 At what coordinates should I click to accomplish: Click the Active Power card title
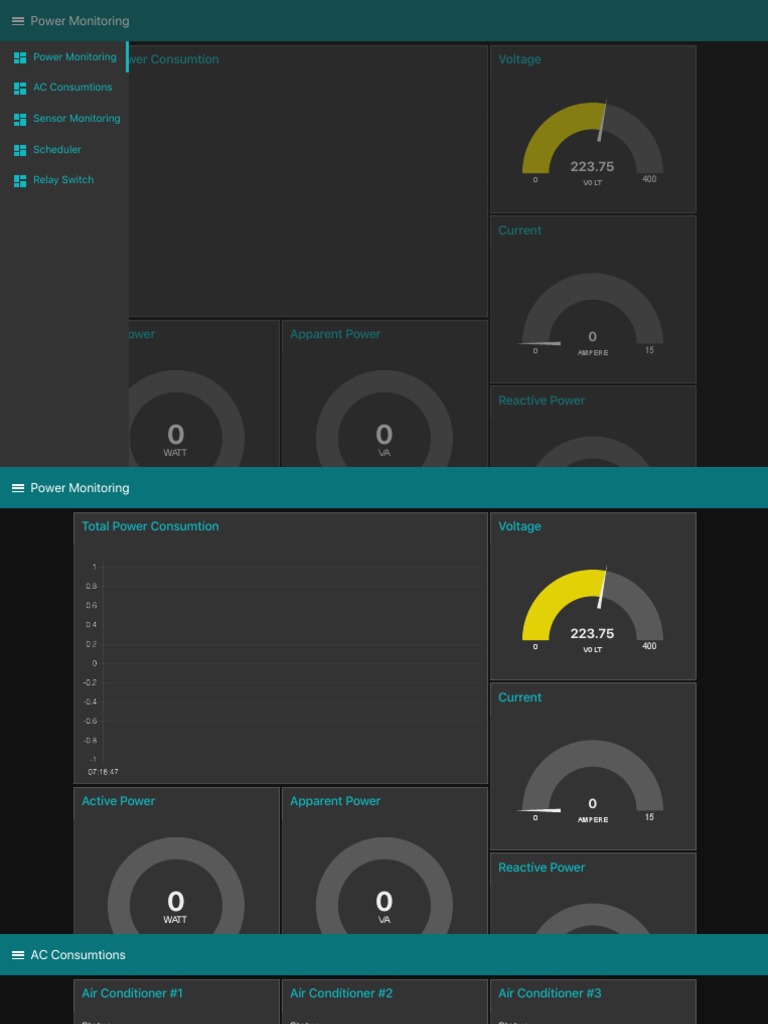coord(118,801)
